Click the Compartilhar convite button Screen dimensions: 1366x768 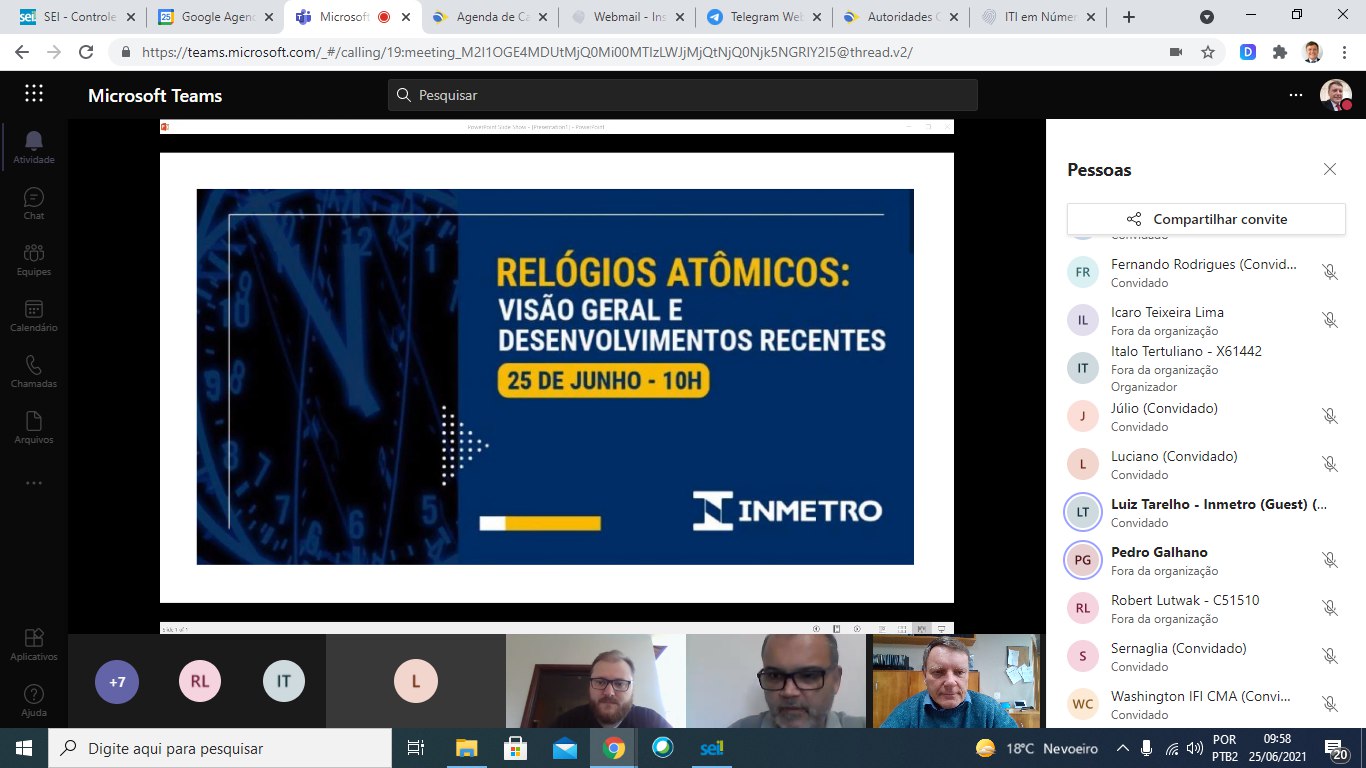(1206, 218)
